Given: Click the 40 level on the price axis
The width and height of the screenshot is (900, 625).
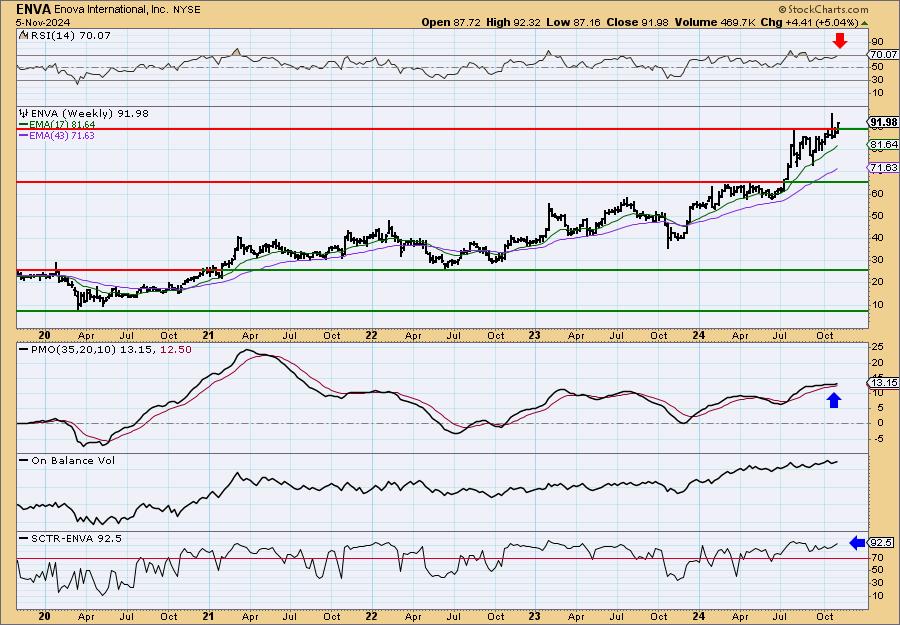Looking at the screenshot, I should pos(877,238).
